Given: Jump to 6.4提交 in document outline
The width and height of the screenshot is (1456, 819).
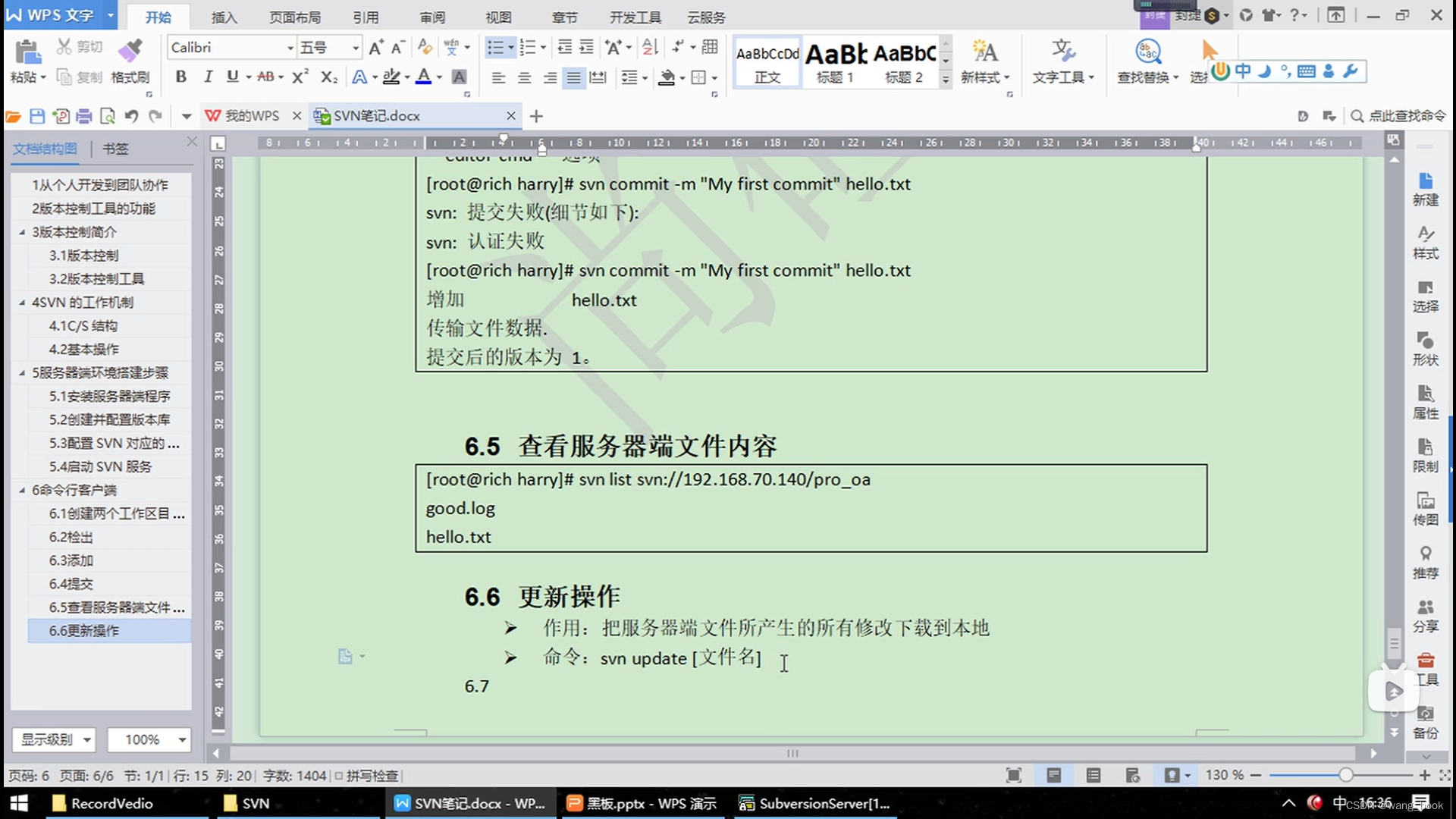Looking at the screenshot, I should point(71,583).
